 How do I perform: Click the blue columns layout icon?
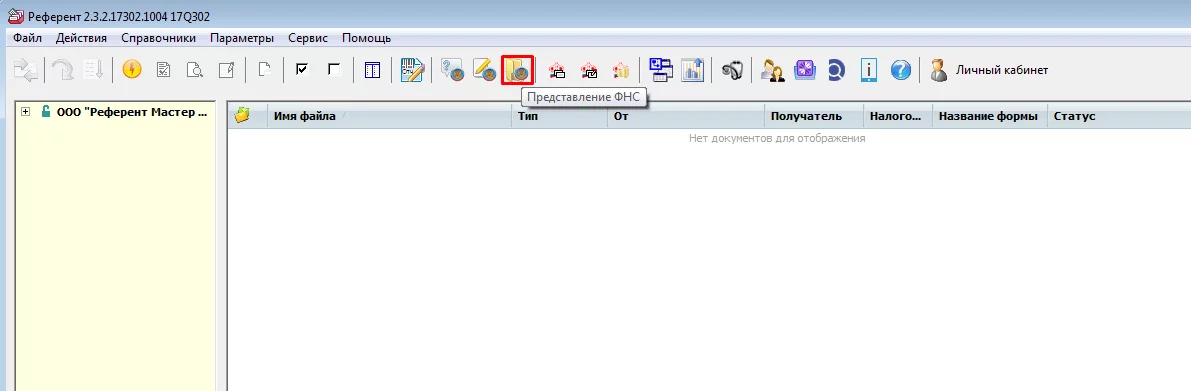(x=372, y=70)
